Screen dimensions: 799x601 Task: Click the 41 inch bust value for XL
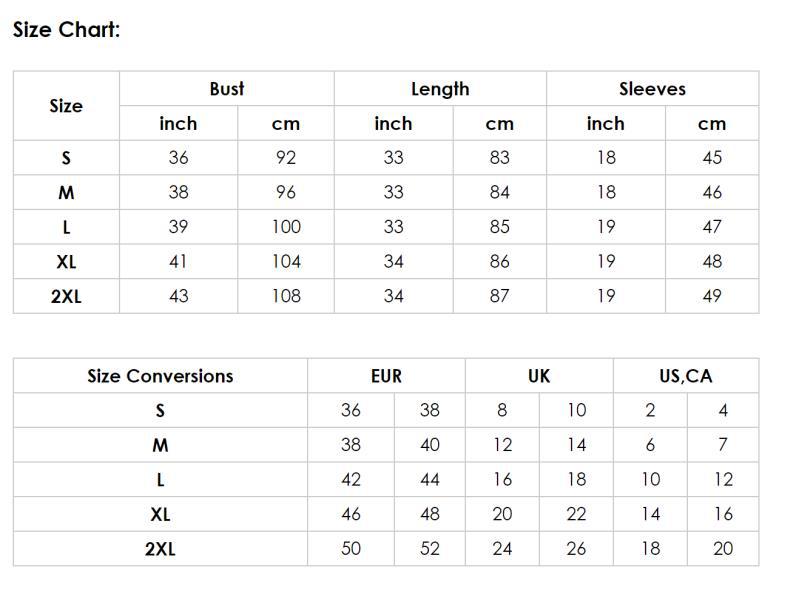178,262
